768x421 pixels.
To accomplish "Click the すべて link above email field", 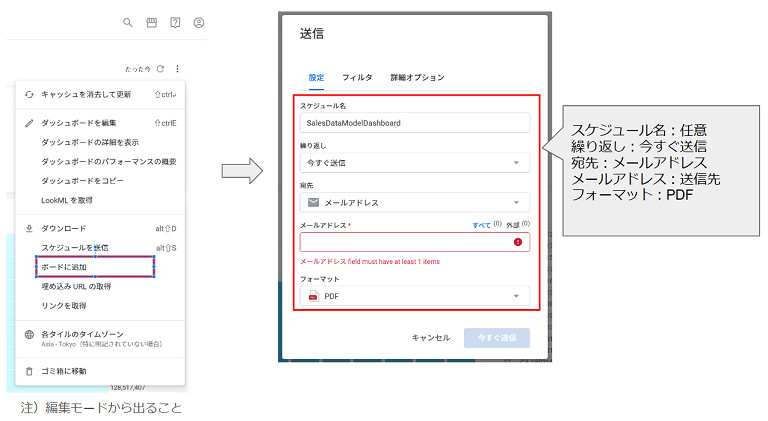I will [x=481, y=225].
